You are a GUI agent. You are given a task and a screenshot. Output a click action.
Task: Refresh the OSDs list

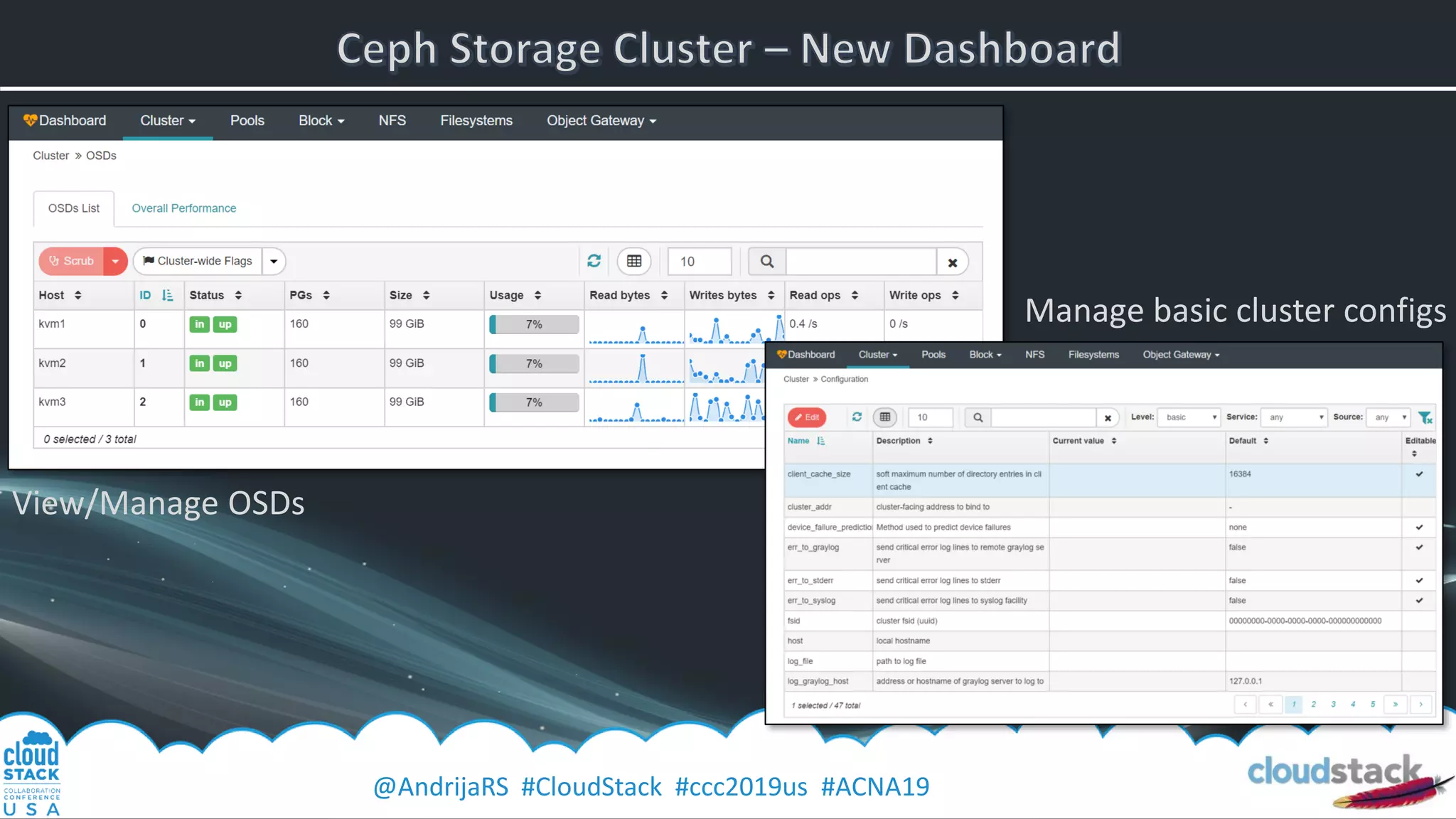(594, 261)
